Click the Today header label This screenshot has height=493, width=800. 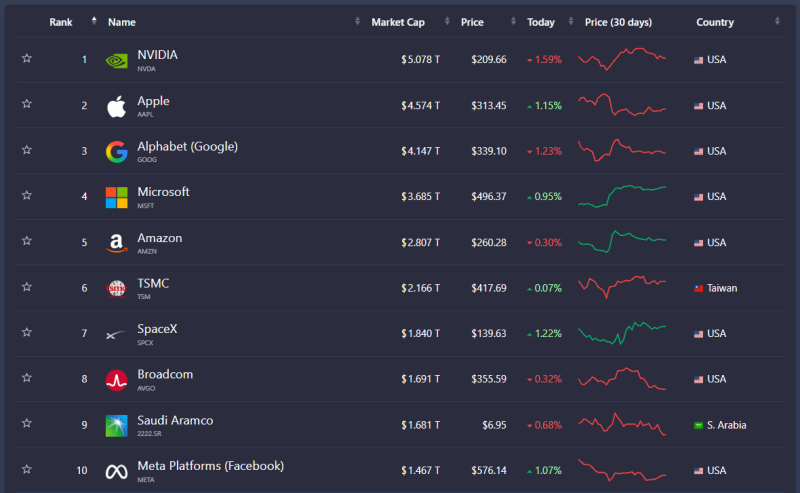click(541, 22)
